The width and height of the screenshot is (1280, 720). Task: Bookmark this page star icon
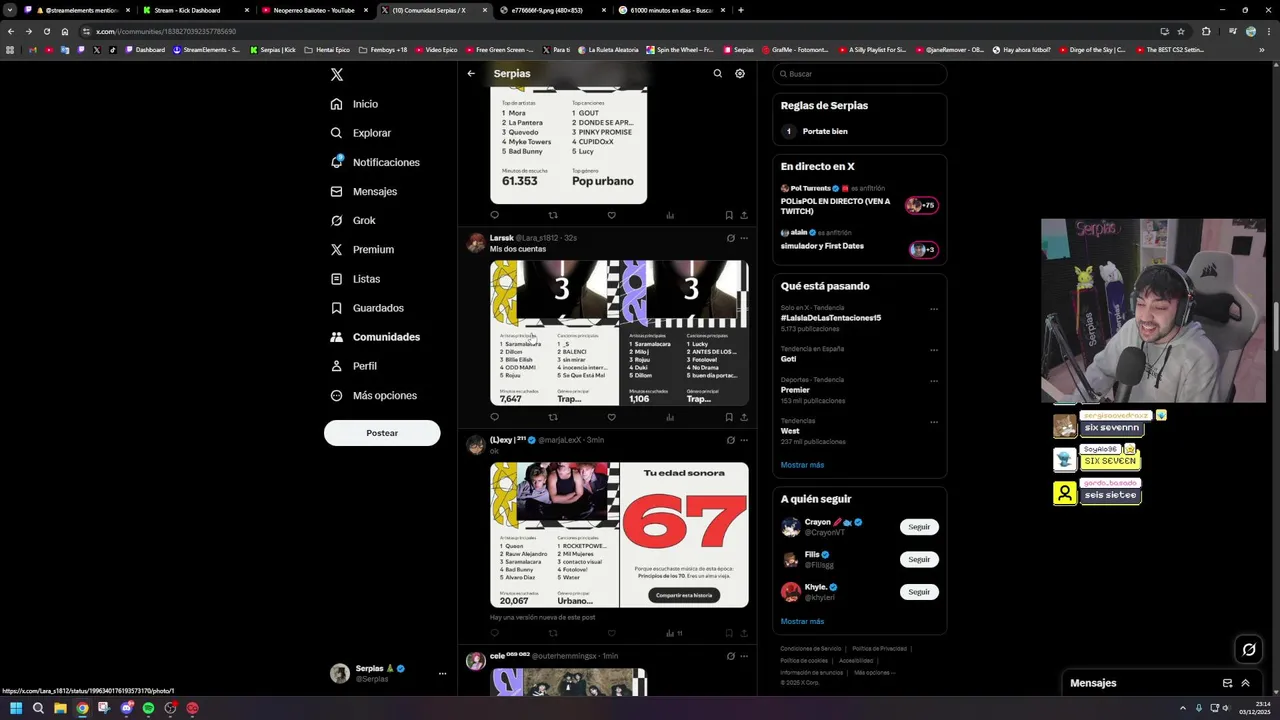[1181, 31]
